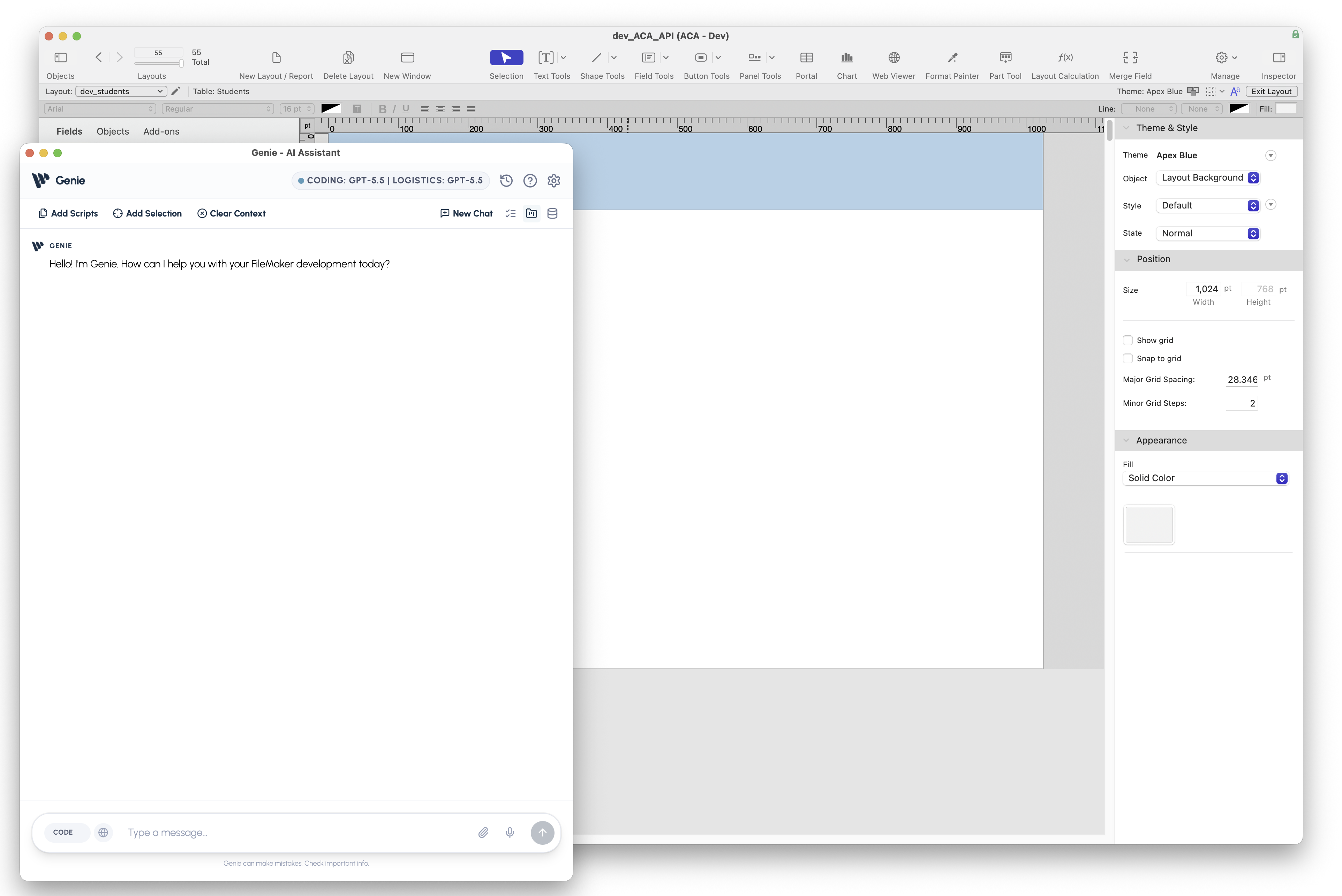
Task: Select the Panel Tools icon
Action: 754,58
